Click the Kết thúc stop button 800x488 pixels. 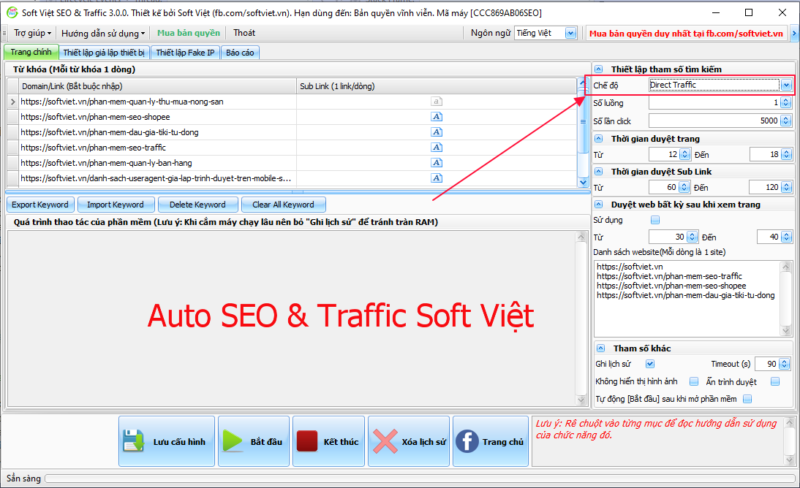(328, 442)
